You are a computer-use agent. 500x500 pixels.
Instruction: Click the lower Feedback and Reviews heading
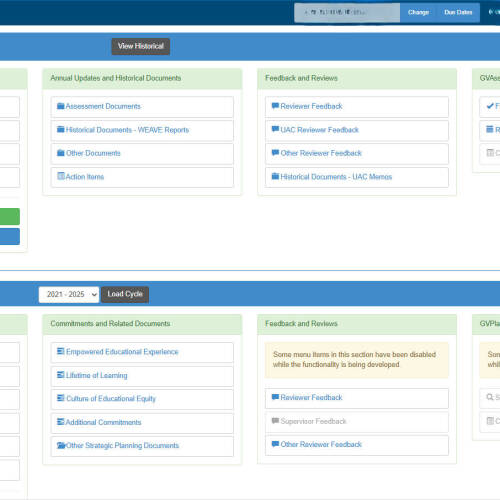[301, 324]
